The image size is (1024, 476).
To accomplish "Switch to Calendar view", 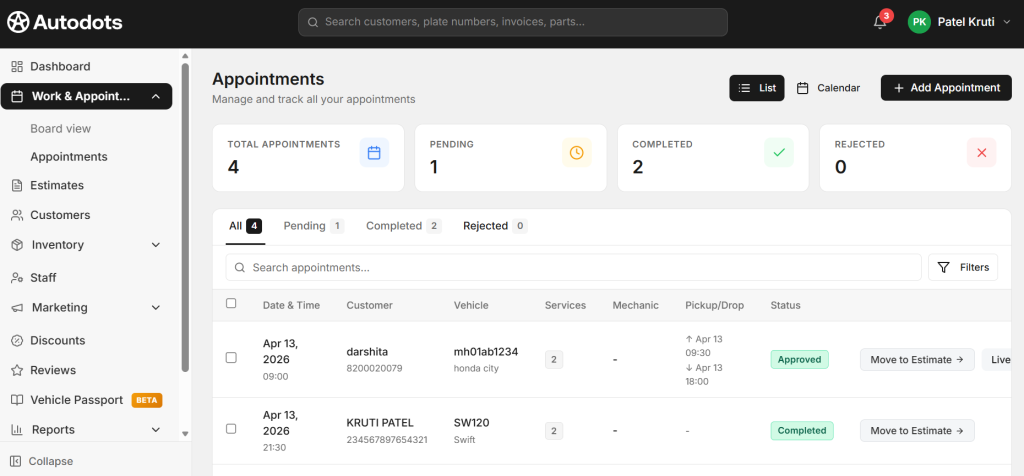I will pos(829,88).
